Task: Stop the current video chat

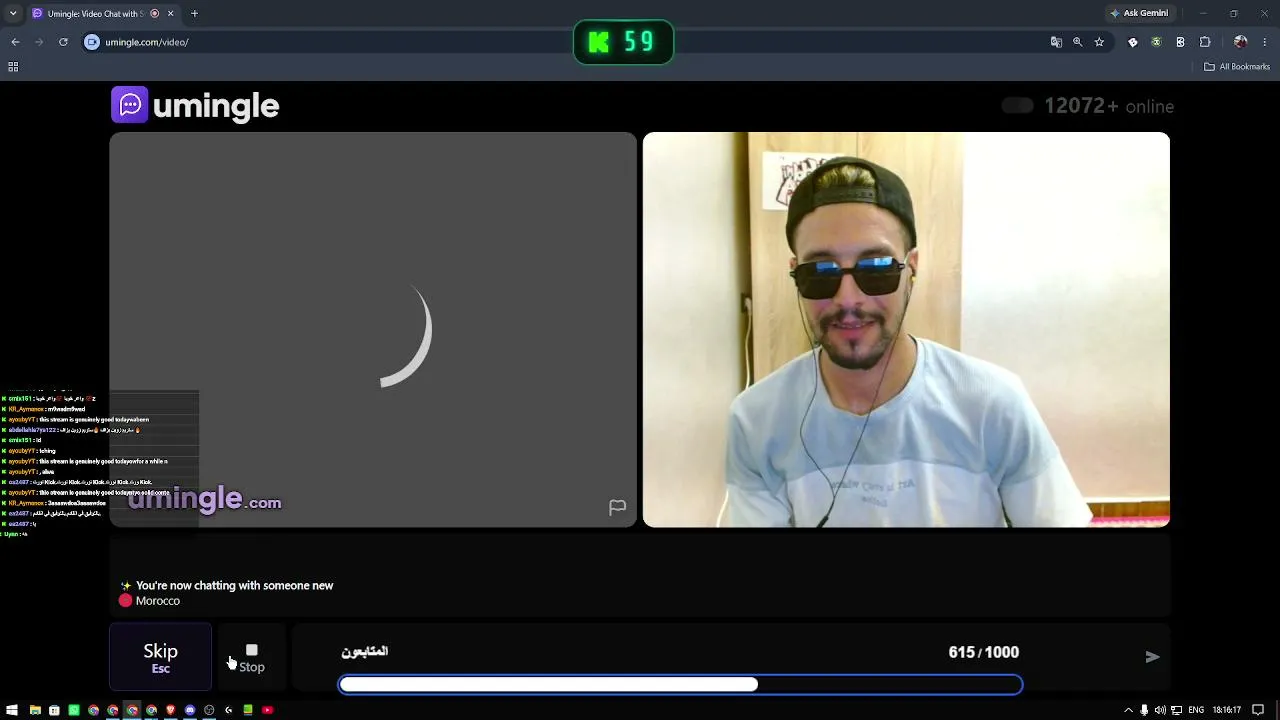Action: coord(252,657)
